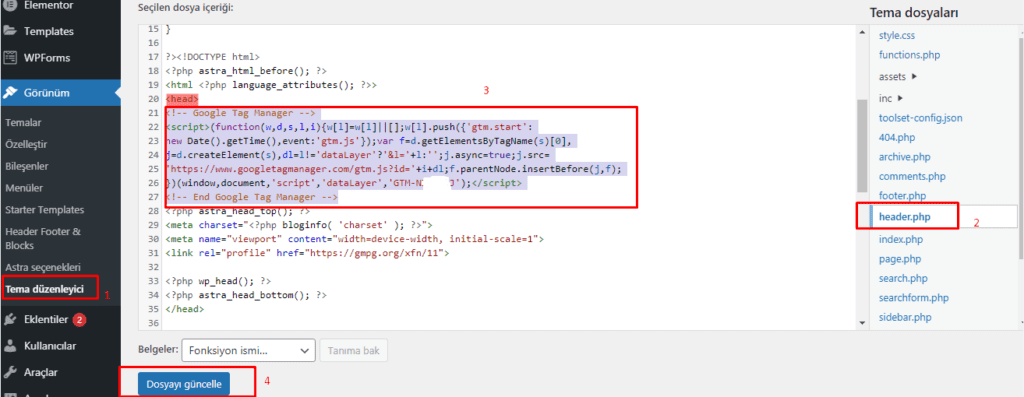Click the WPForms icon

click(x=10, y=57)
